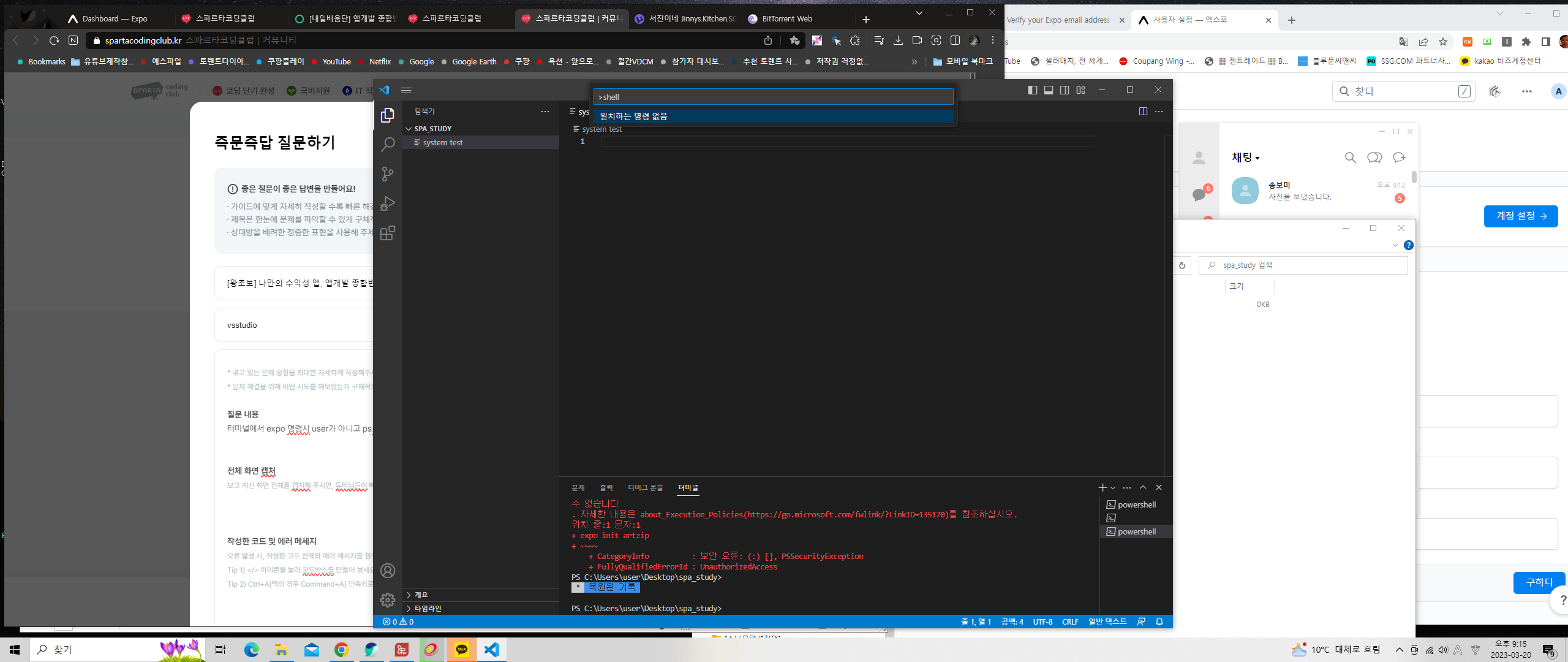Split the VS Code editor to the right

coord(1143,112)
